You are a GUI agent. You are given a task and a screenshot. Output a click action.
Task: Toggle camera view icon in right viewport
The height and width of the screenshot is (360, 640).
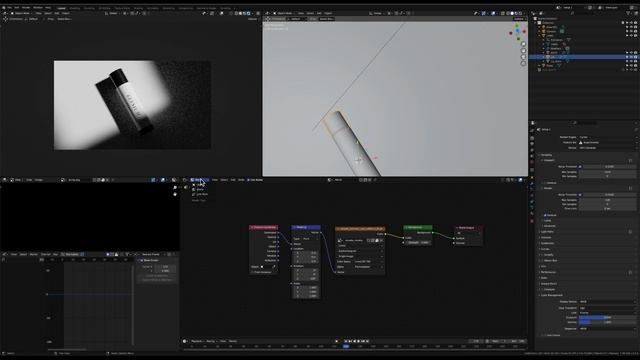(x=523, y=57)
